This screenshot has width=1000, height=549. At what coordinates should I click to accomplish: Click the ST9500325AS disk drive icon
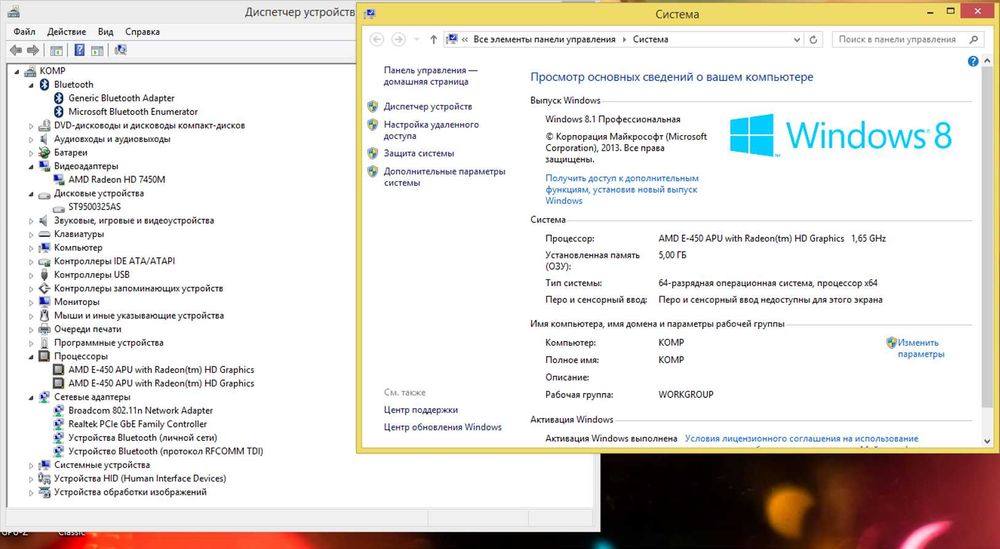click(59, 207)
